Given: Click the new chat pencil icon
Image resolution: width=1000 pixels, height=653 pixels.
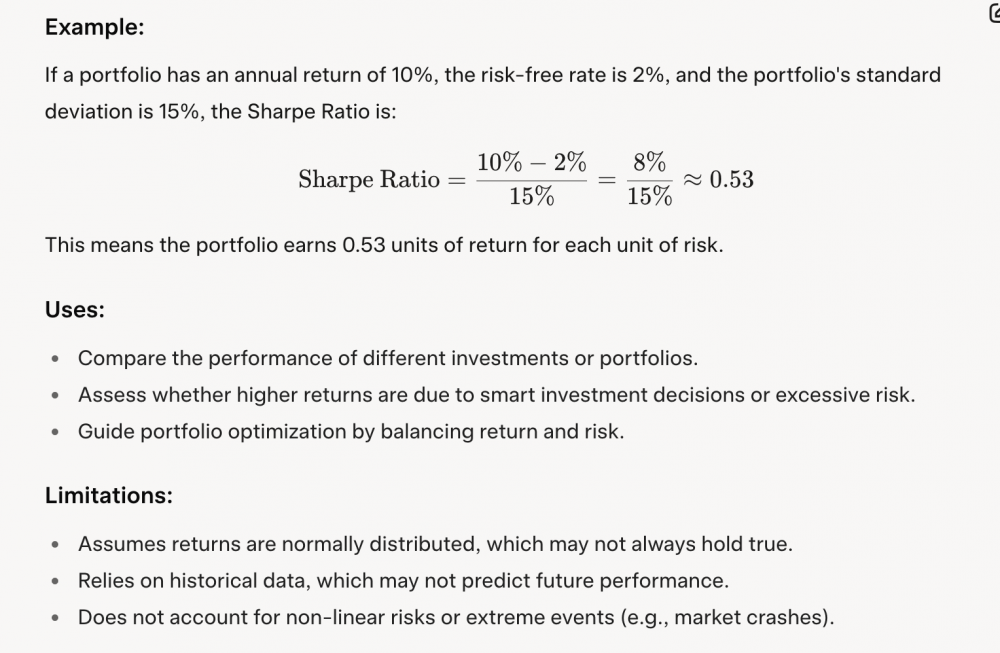Looking at the screenshot, I should [x=993, y=14].
